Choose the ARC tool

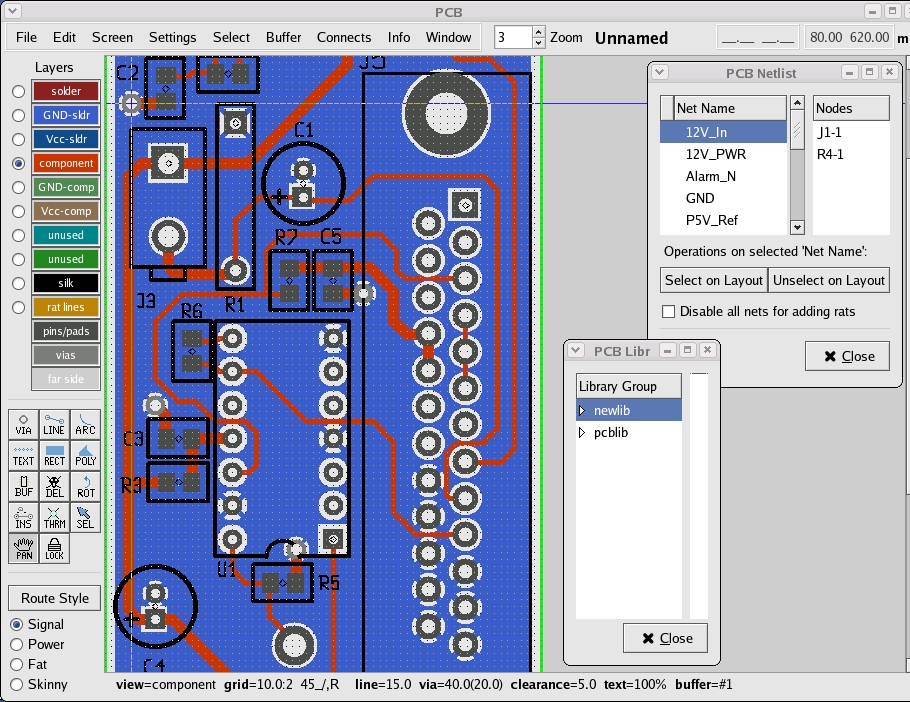tap(86, 424)
